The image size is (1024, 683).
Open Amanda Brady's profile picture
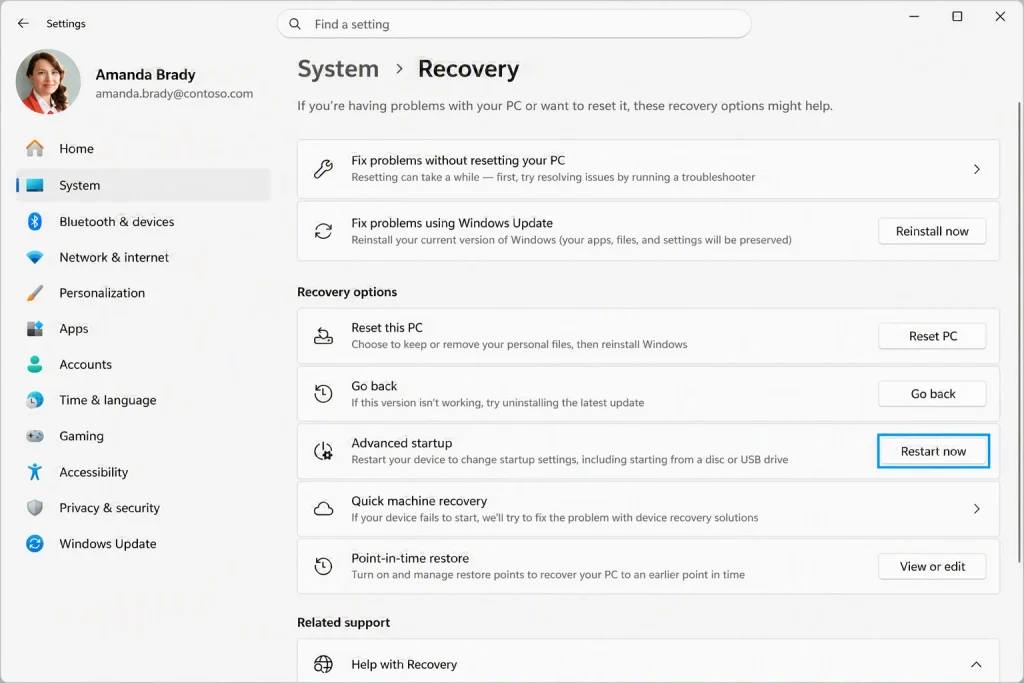(x=48, y=82)
